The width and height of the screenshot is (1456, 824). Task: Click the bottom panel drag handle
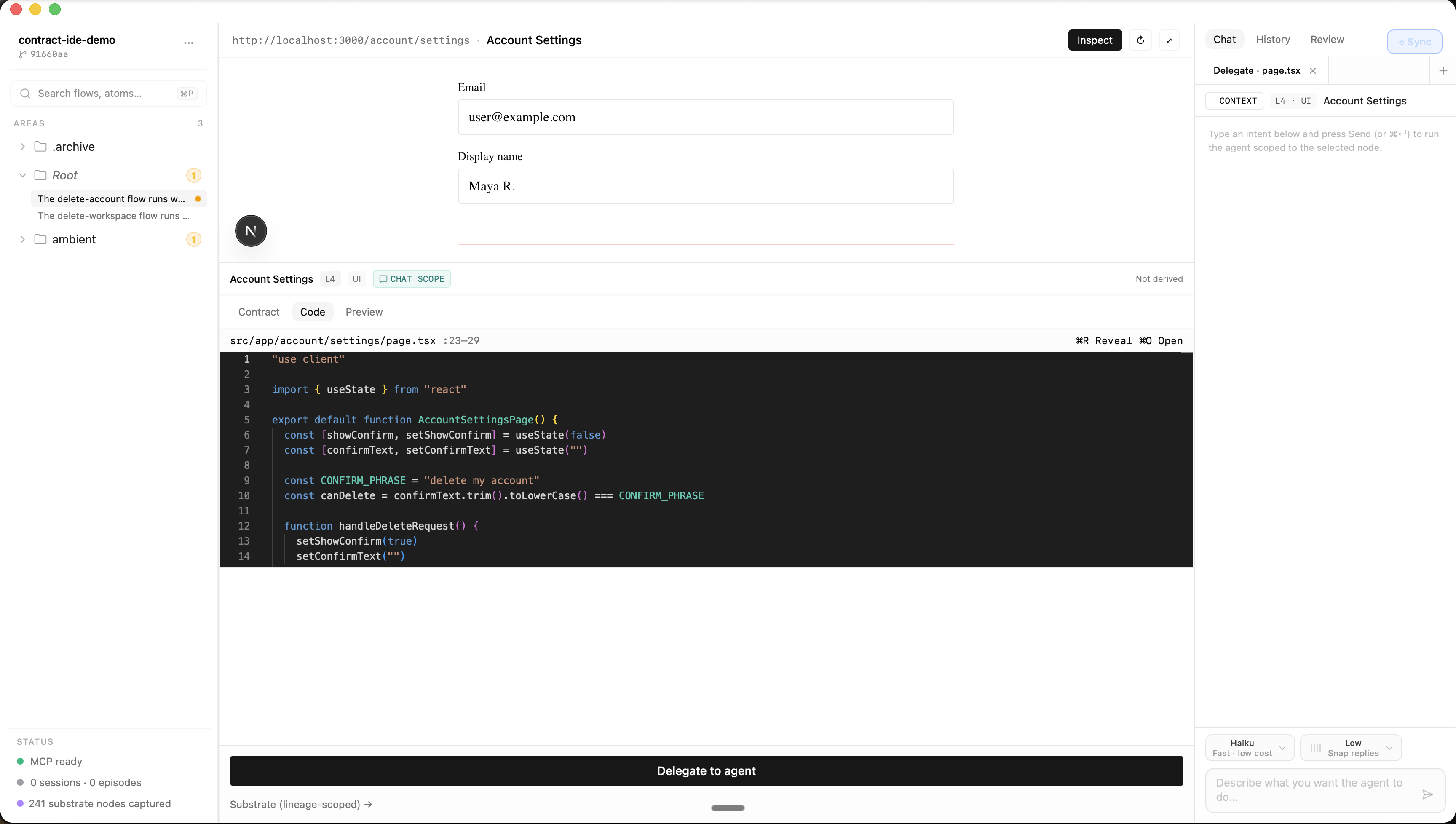point(727,808)
